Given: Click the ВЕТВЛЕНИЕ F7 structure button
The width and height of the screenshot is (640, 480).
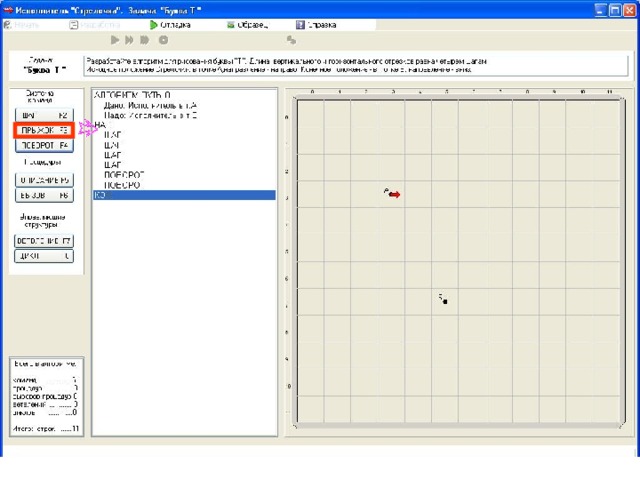Looking at the screenshot, I should point(44,241).
